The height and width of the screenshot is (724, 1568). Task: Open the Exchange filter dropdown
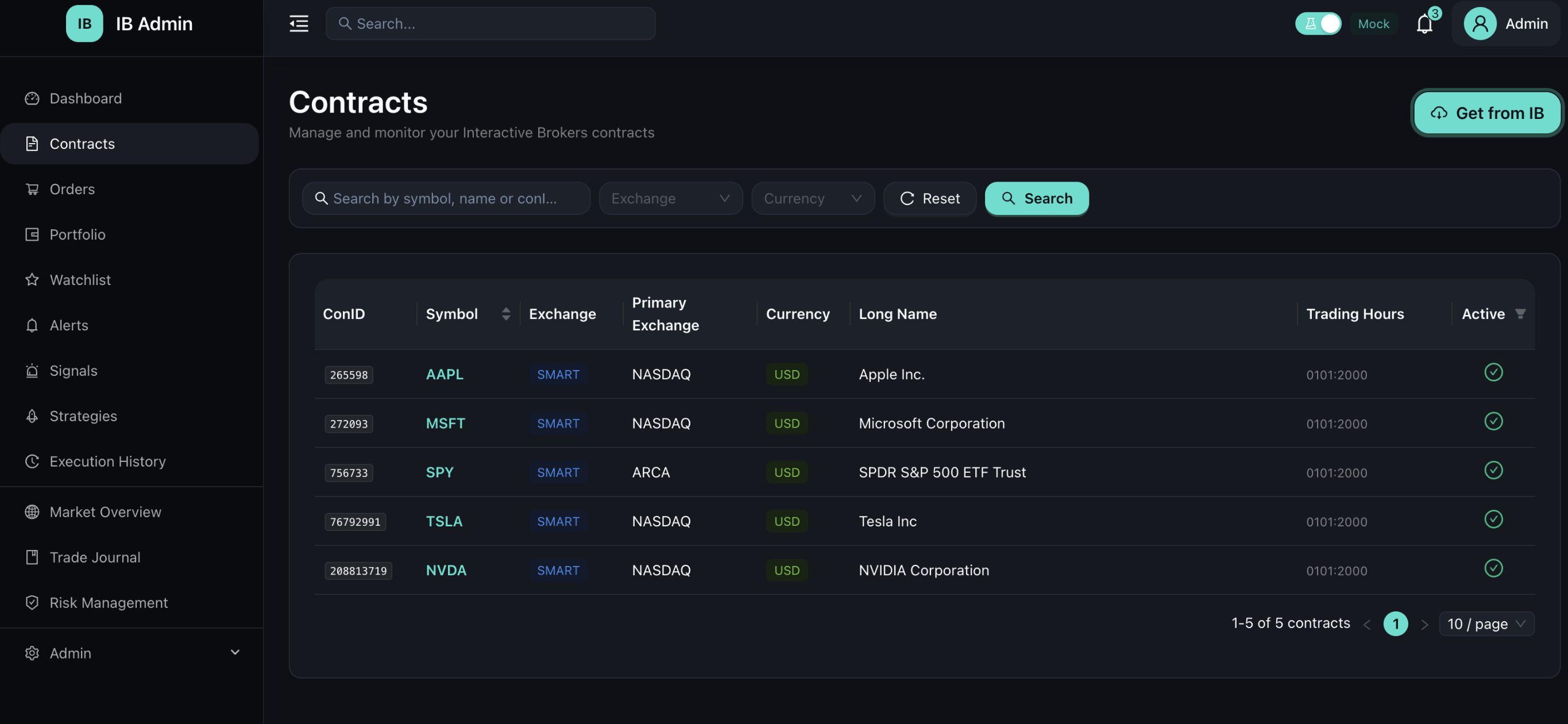[670, 198]
